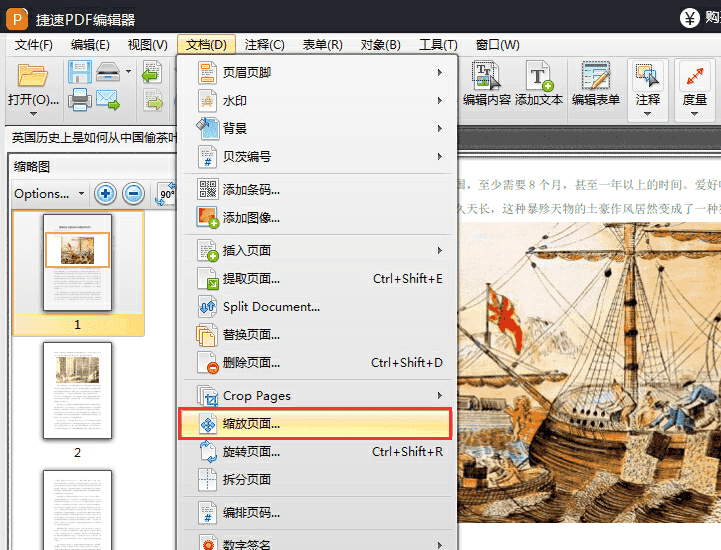Image resolution: width=721 pixels, height=550 pixels.
Task: Click the Save floppy disk icon
Action: click(80, 71)
